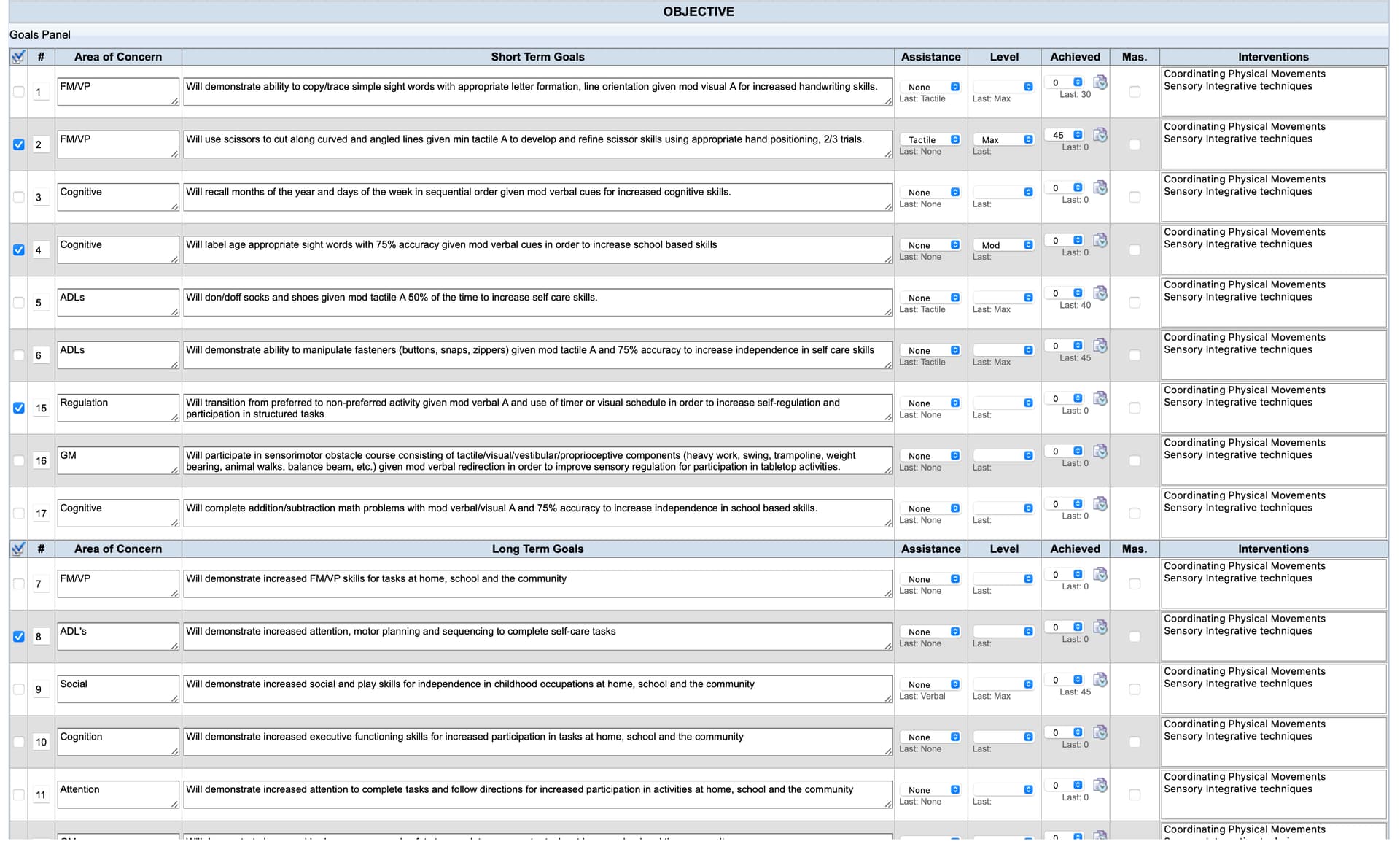1400x844 pixels.
Task: Check the selection box for goal 3
Action: point(19,197)
